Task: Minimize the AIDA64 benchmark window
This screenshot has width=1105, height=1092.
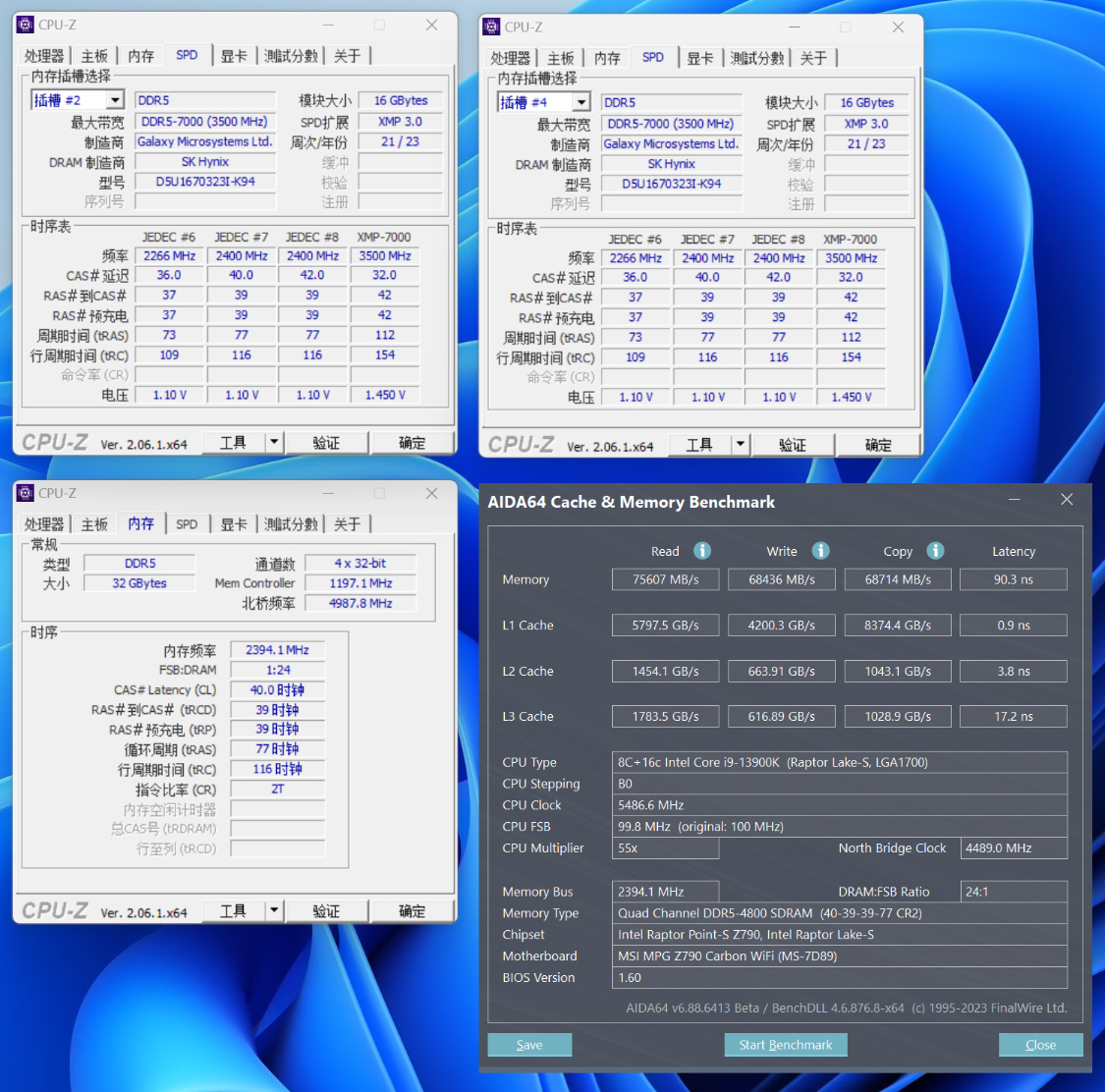Action: tap(1014, 499)
